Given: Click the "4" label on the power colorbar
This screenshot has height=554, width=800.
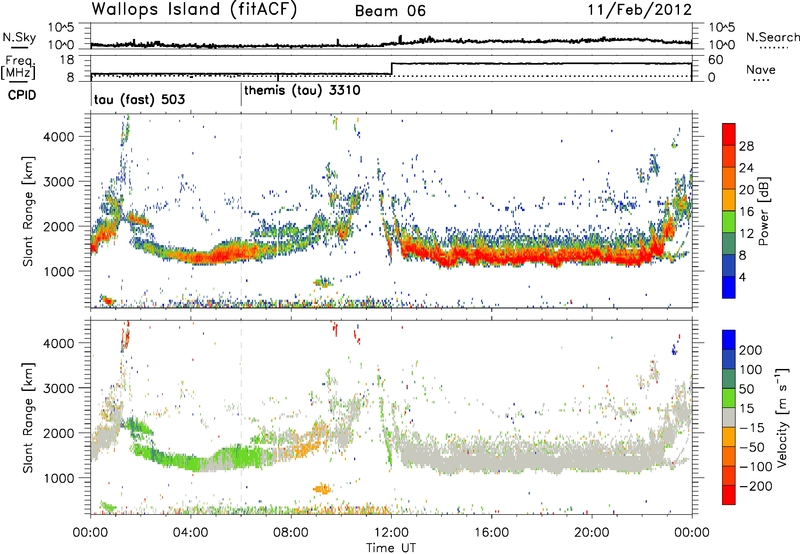Looking at the screenshot, I should 742,278.
